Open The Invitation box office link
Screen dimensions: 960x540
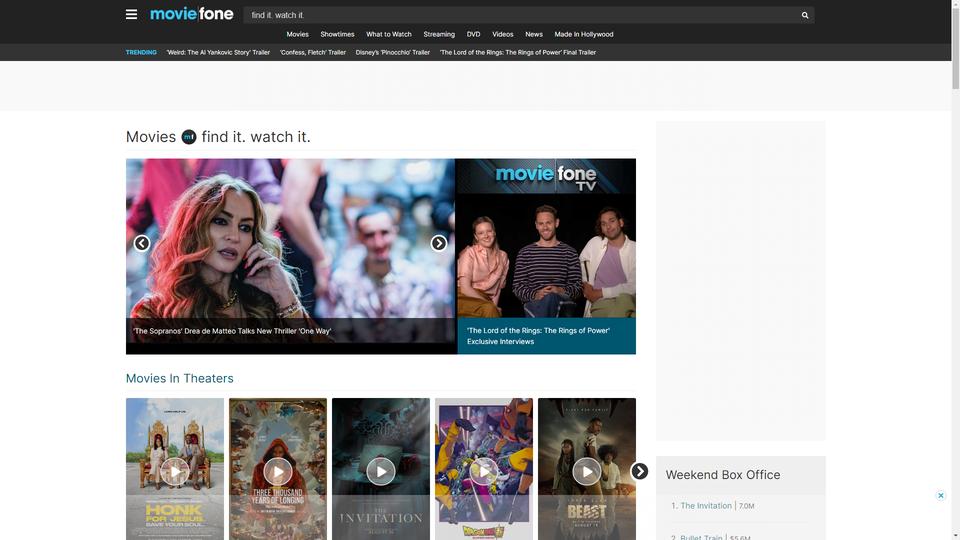(x=706, y=506)
